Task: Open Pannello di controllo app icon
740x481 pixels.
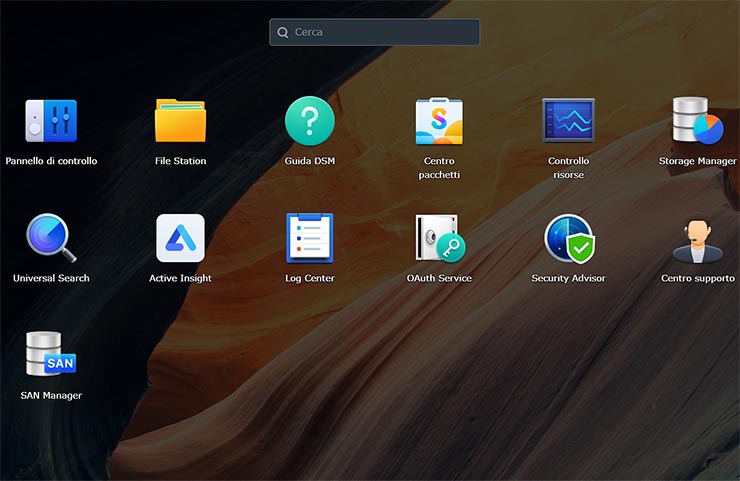Action: click(51, 121)
